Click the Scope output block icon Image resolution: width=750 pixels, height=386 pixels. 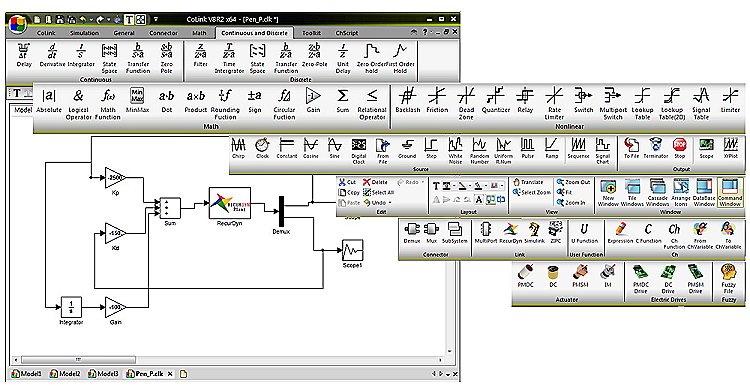(x=706, y=148)
